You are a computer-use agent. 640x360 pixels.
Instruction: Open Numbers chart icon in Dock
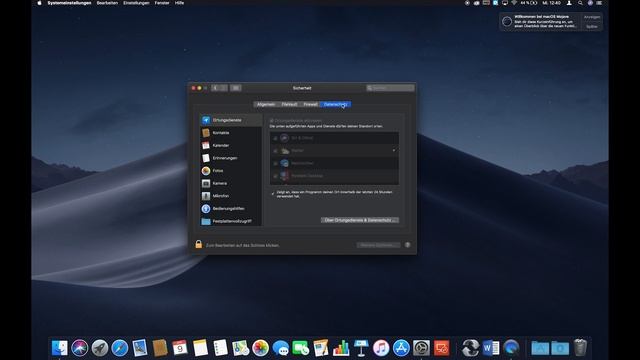click(x=341, y=348)
